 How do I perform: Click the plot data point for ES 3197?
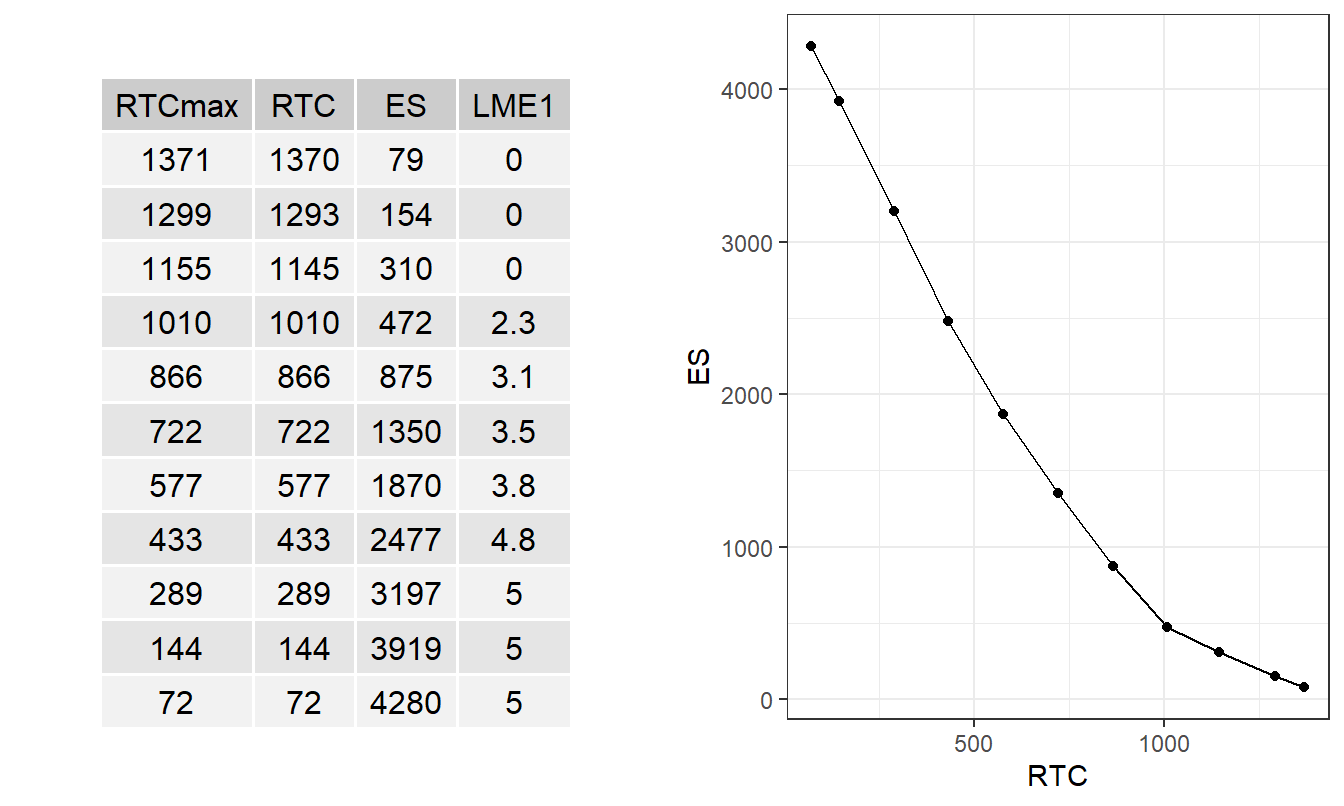tap(894, 211)
